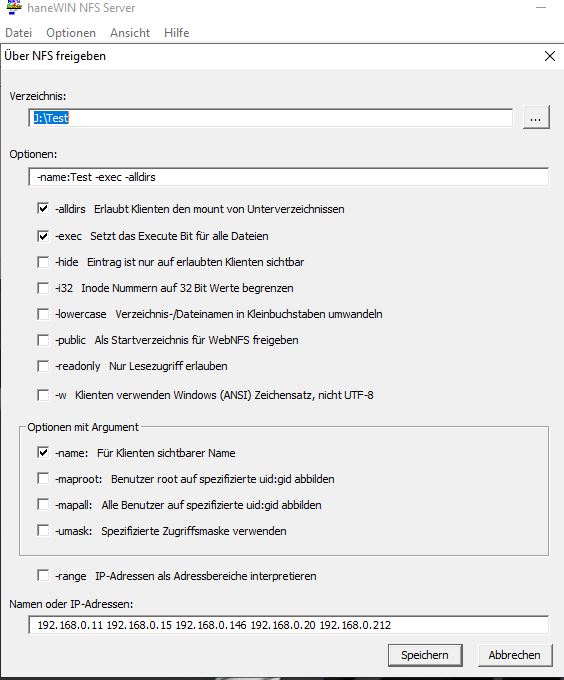Click the Abbrechen button

click(x=515, y=655)
